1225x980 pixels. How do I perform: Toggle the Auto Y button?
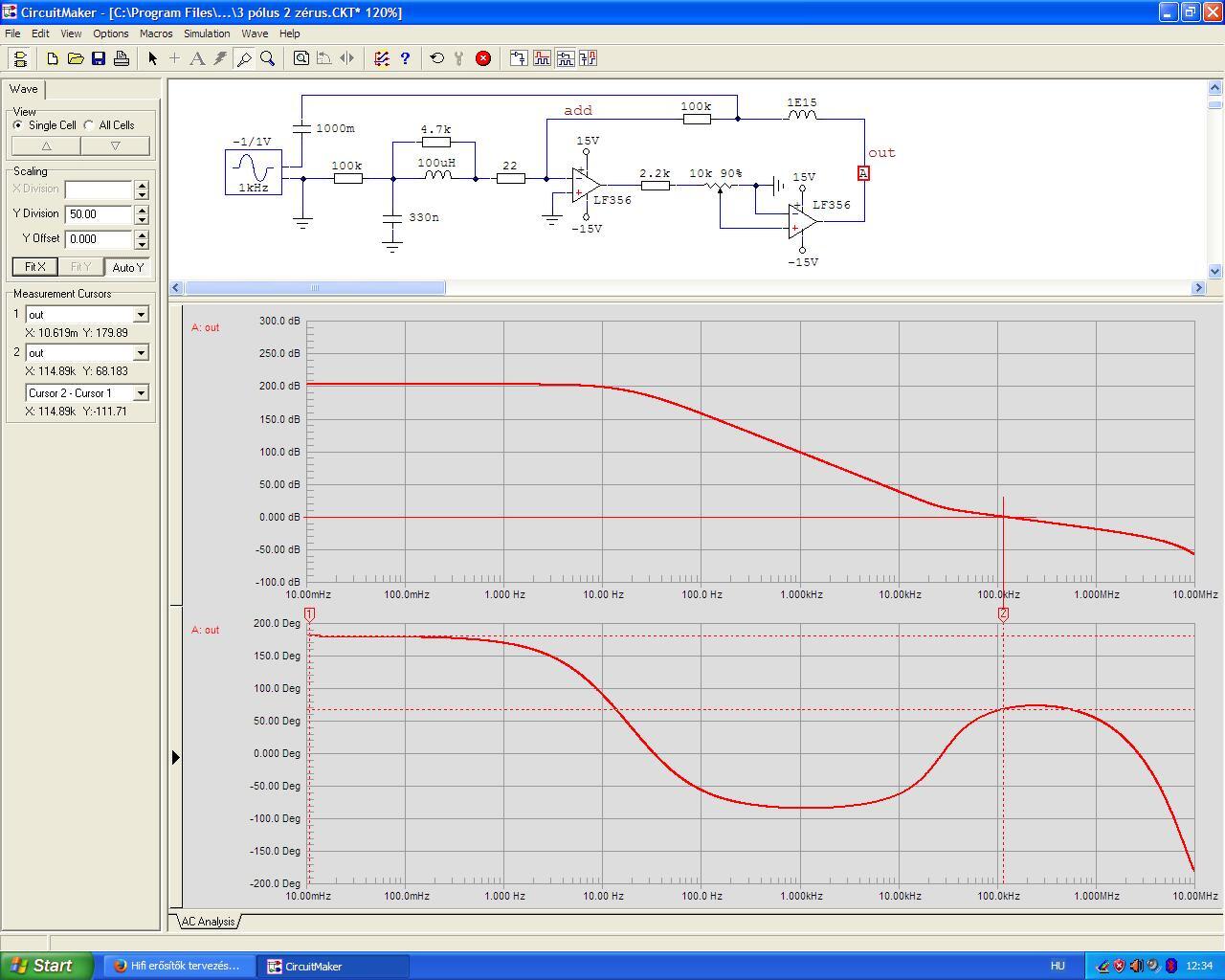click(127, 267)
